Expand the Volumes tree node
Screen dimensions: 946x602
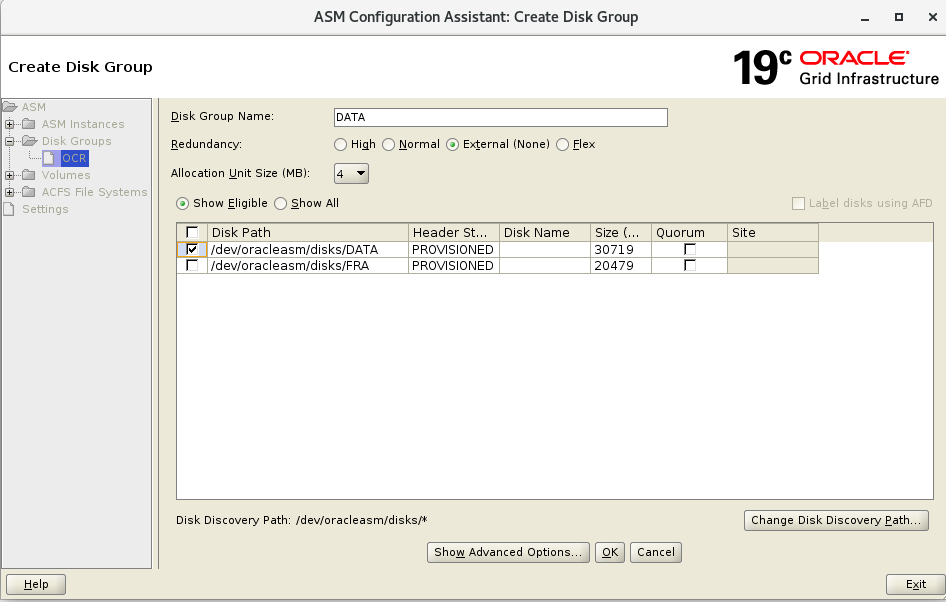[x=10, y=175]
